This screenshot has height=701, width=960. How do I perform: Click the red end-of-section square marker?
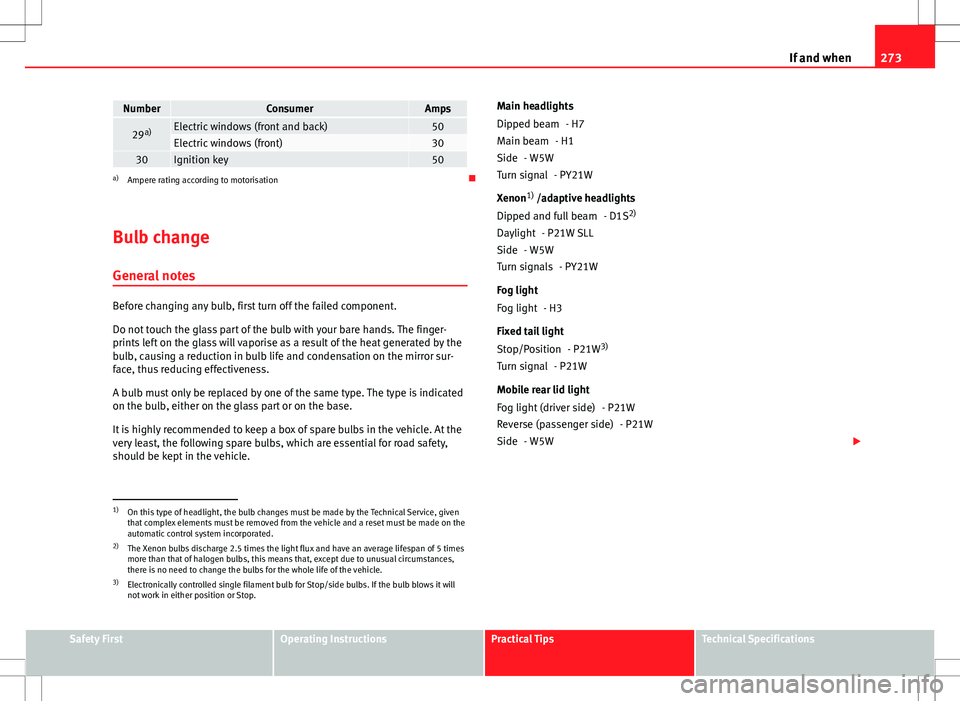coord(472,179)
